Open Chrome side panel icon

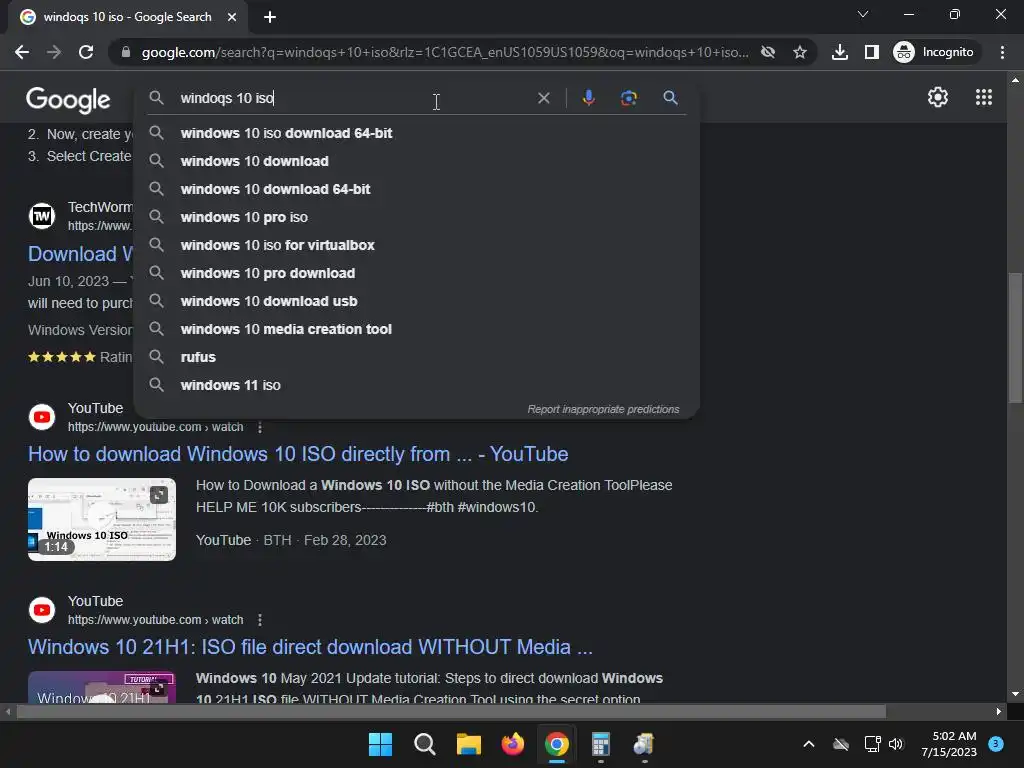pos(871,52)
